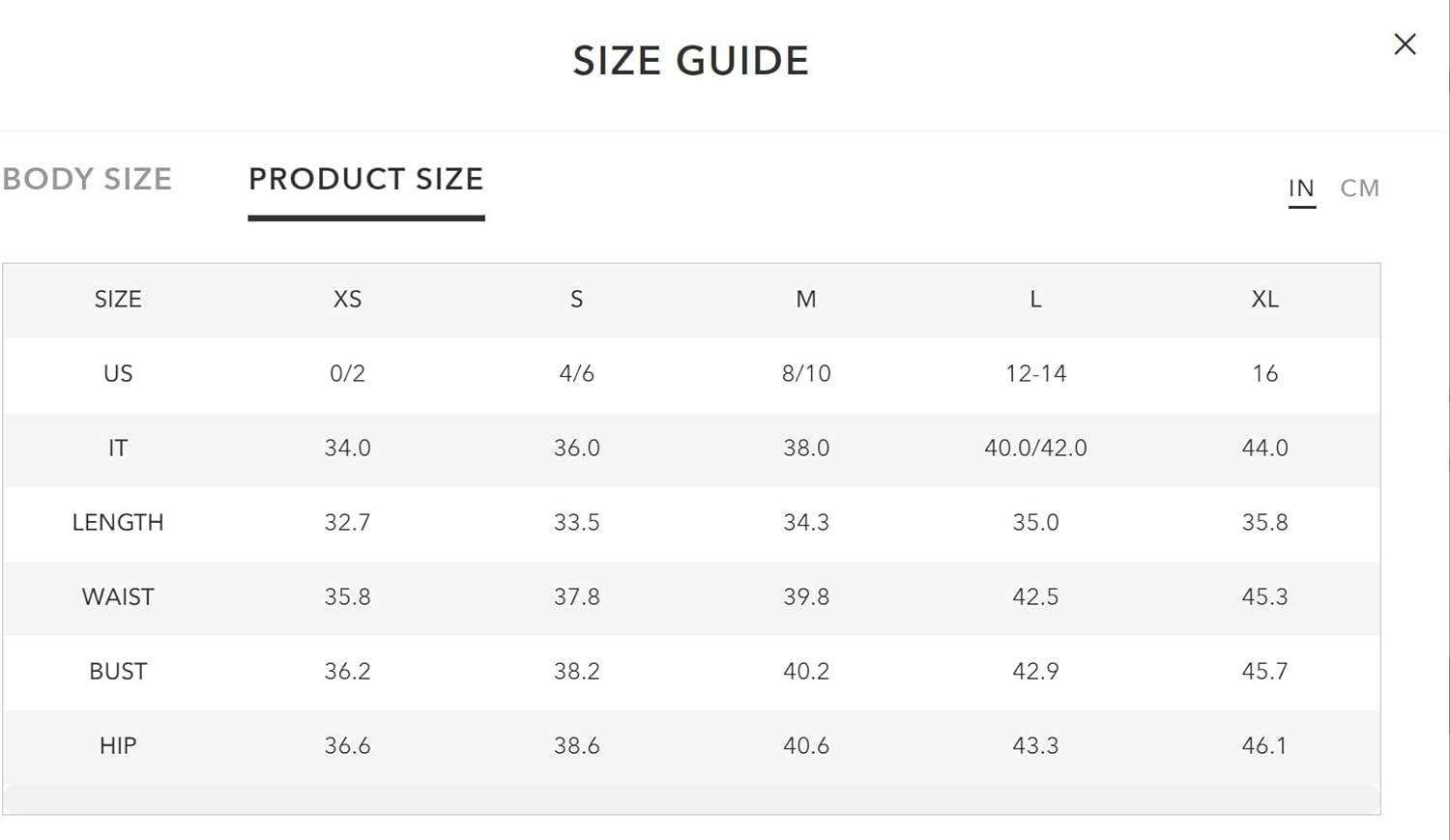Click the S column header

577,300
